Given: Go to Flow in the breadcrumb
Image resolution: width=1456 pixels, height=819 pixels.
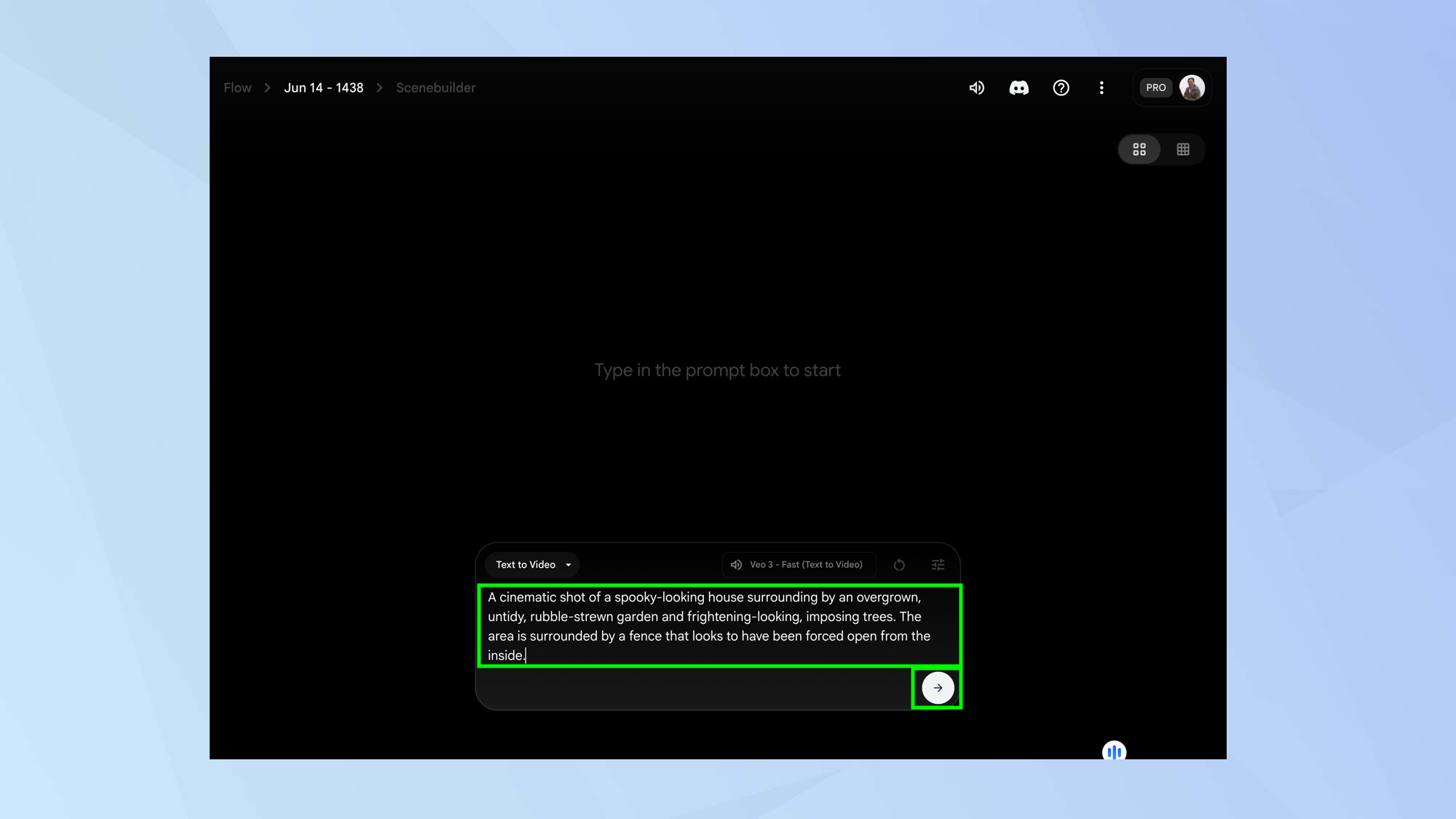Looking at the screenshot, I should tap(237, 88).
